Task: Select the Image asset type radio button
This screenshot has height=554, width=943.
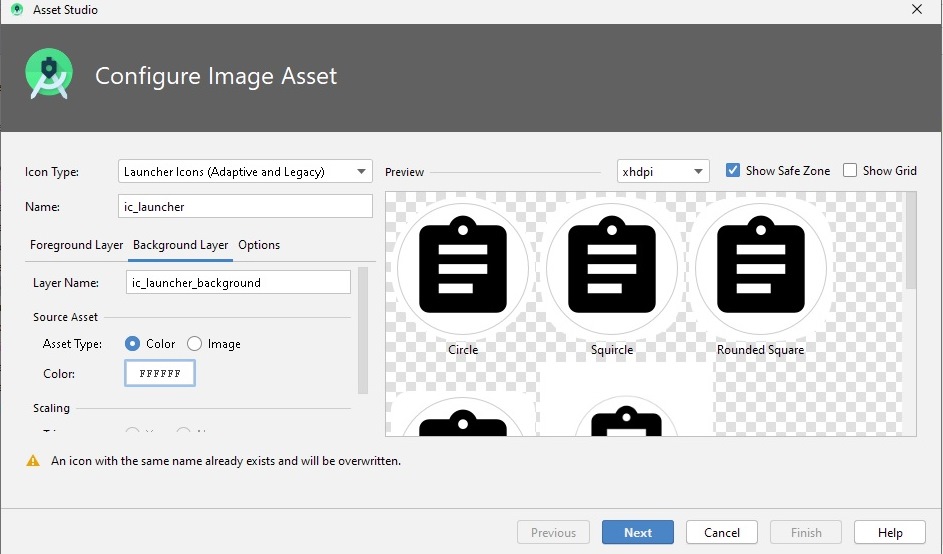Action: tap(195, 344)
